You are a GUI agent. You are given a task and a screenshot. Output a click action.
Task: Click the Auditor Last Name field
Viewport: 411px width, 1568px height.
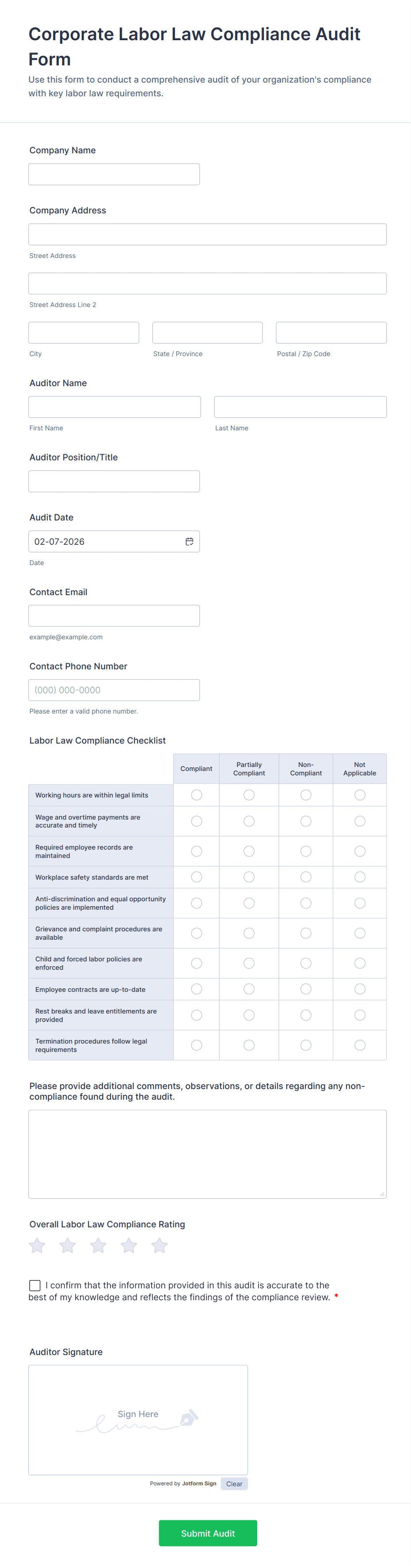300,406
